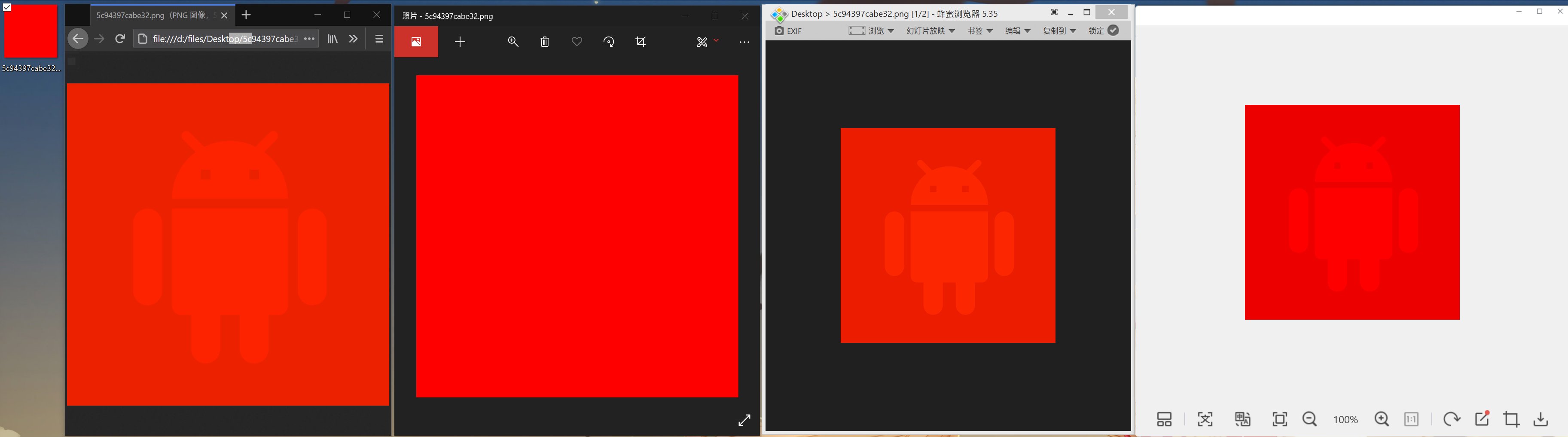This screenshot has height=437, width=1568.
Task: Click the forward arrow in Firefox
Action: 100,39
